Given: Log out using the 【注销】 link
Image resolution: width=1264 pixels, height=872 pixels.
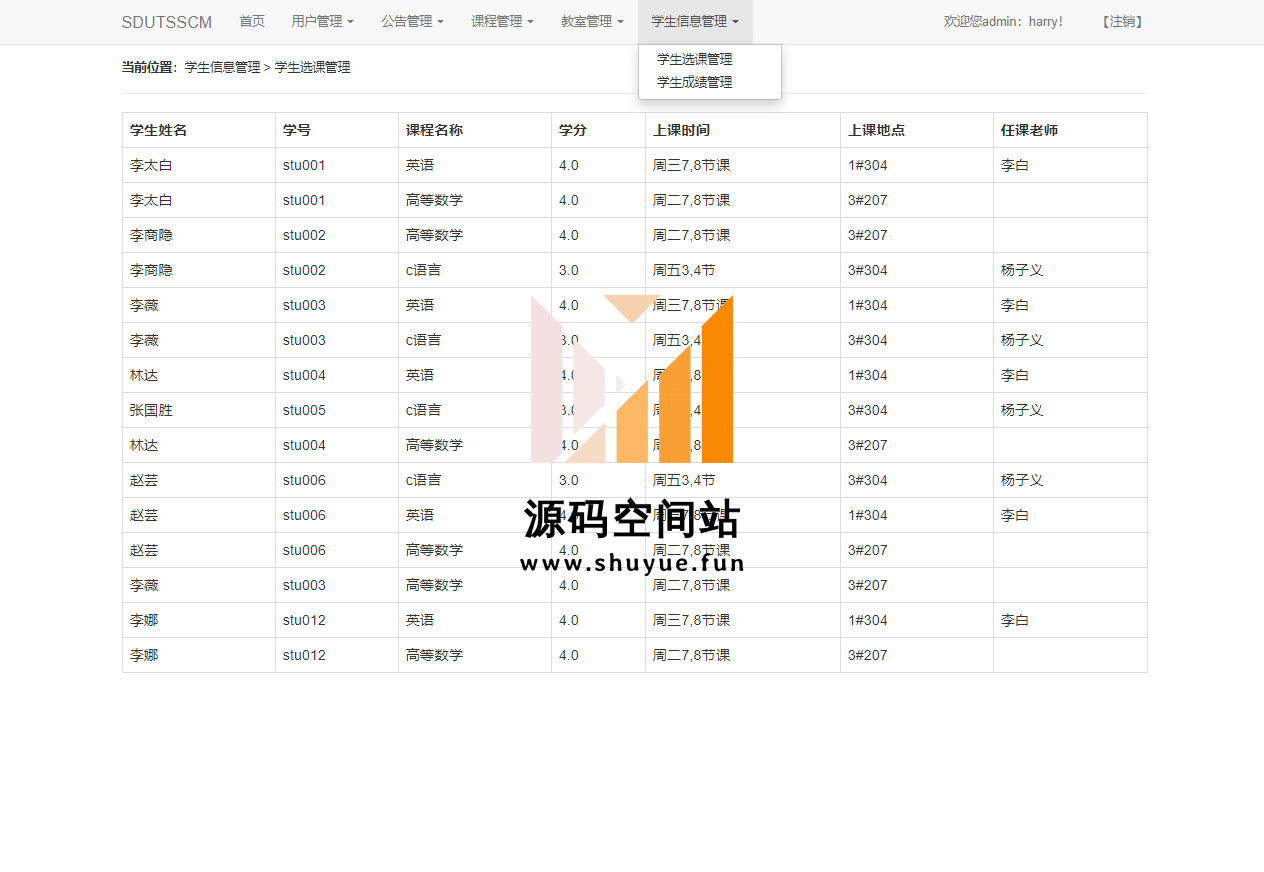Looking at the screenshot, I should [1122, 21].
